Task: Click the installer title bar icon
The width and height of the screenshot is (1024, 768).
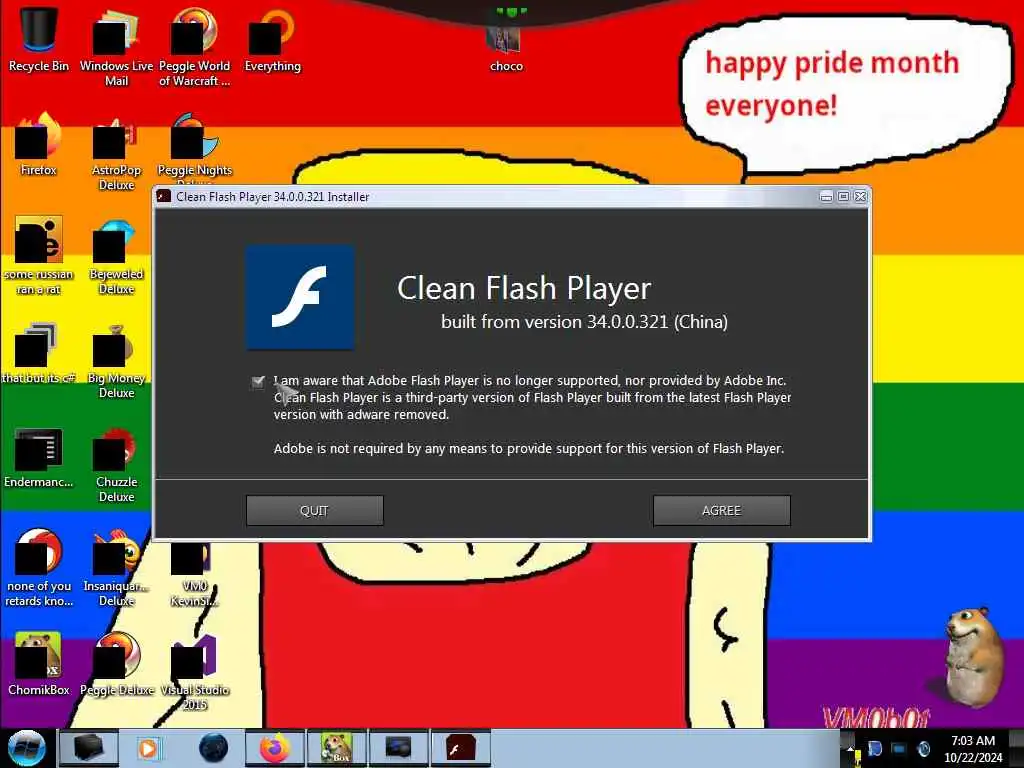Action: pyautogui.click(x=164, y=197)
